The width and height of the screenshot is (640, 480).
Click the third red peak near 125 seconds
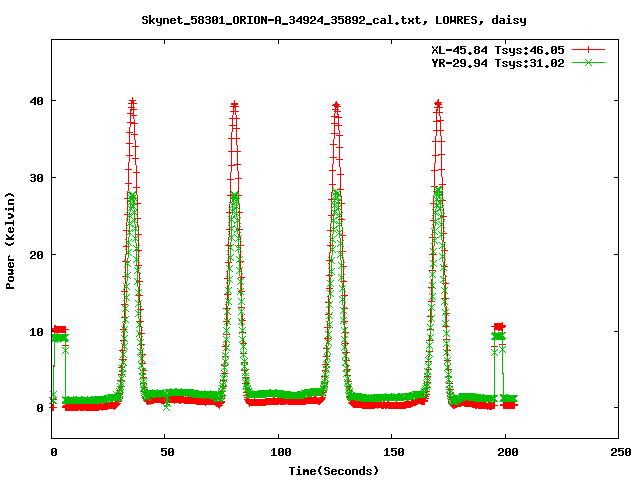pos(336,106)
